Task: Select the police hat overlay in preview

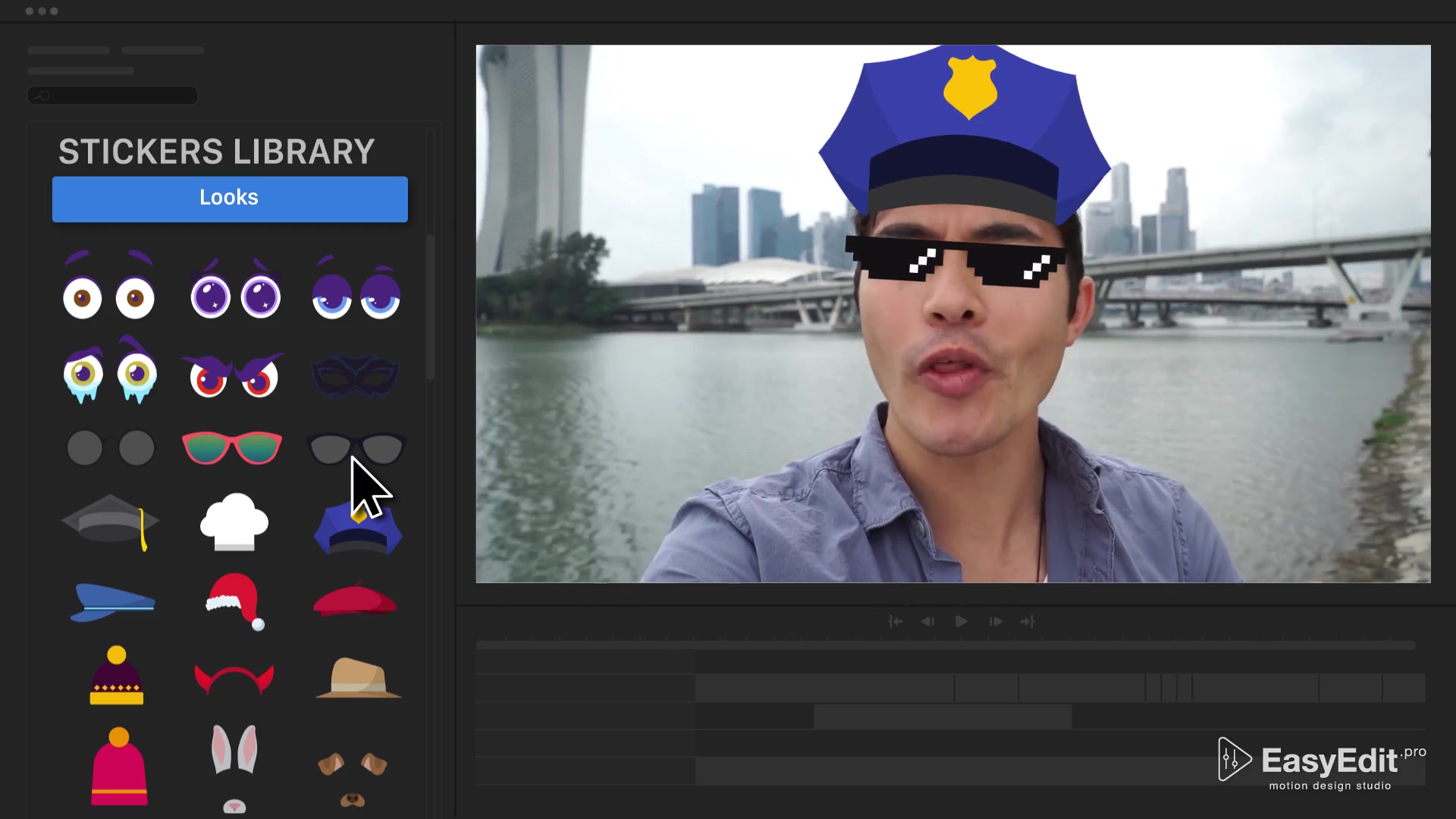Action: 965,135
